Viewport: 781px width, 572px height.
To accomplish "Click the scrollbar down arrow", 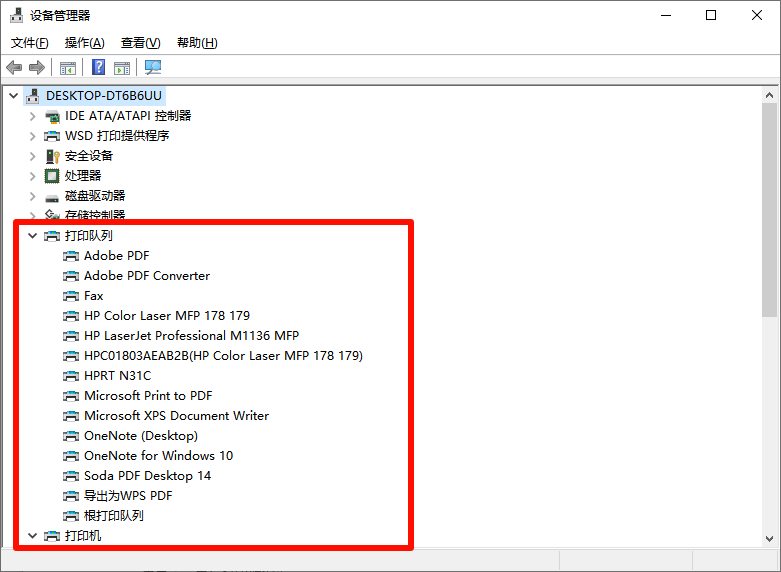I will pyautogui.click(x=769, y=539).
